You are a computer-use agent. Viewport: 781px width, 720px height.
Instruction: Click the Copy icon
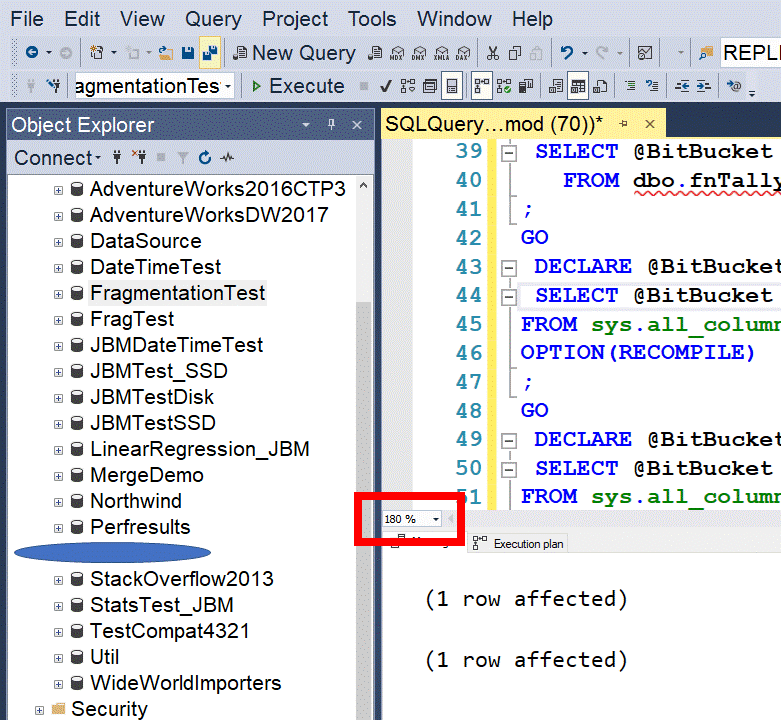tap(515, 53)
